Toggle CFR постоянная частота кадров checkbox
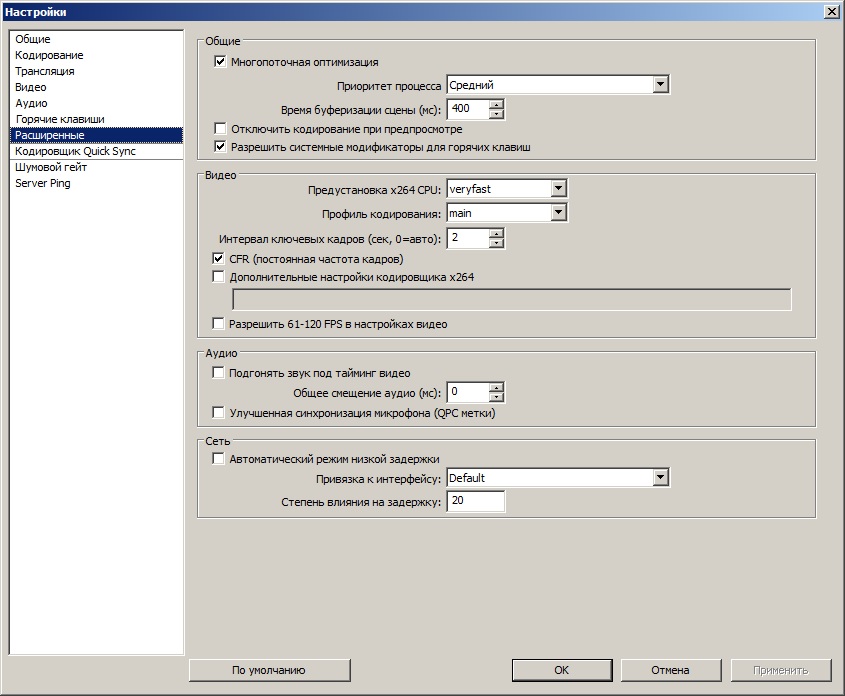845x696 pixels. [x=218, y=259]
